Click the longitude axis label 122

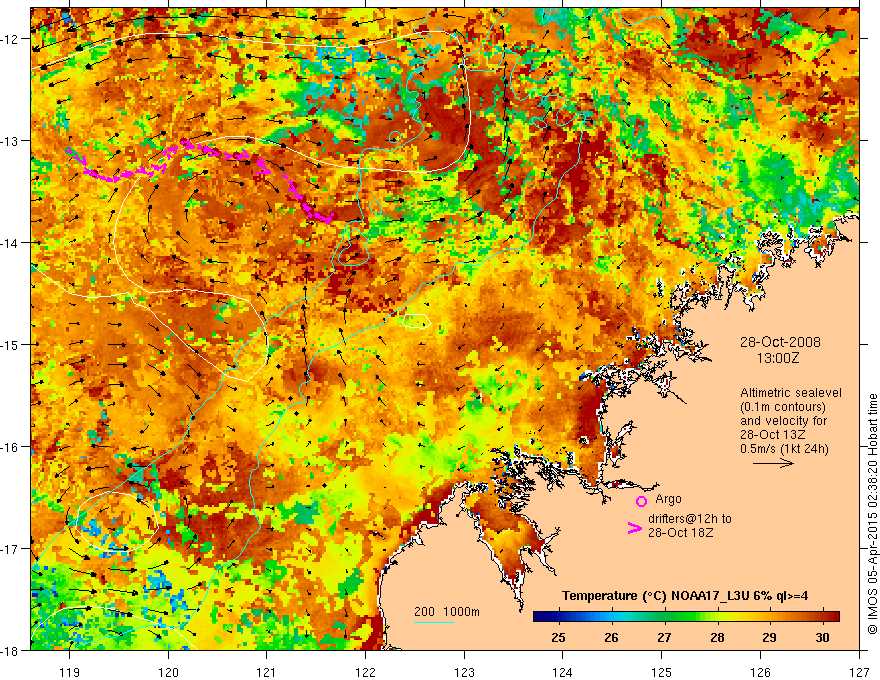365,672
